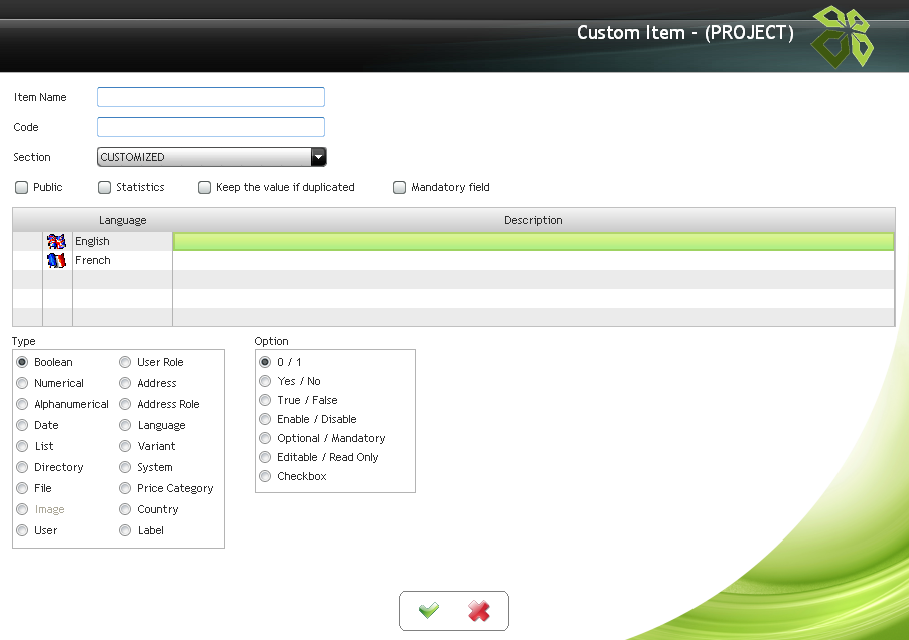The height and width of the screenshot is (640, 909).
Task: Open the Section dropdown arrow
Action: pos(318,157)
